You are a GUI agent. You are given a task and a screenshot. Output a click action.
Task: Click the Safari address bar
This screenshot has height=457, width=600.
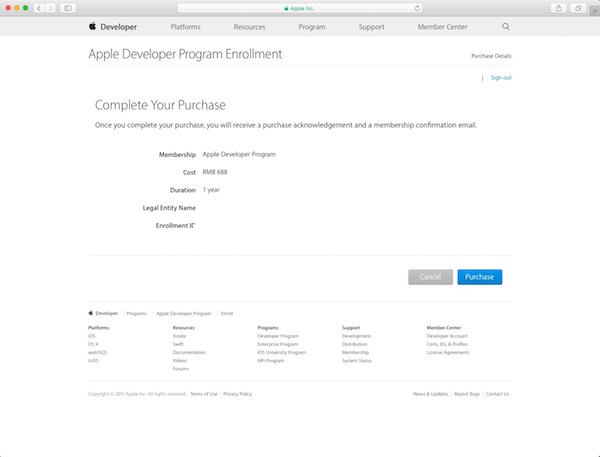click(300, 7)
